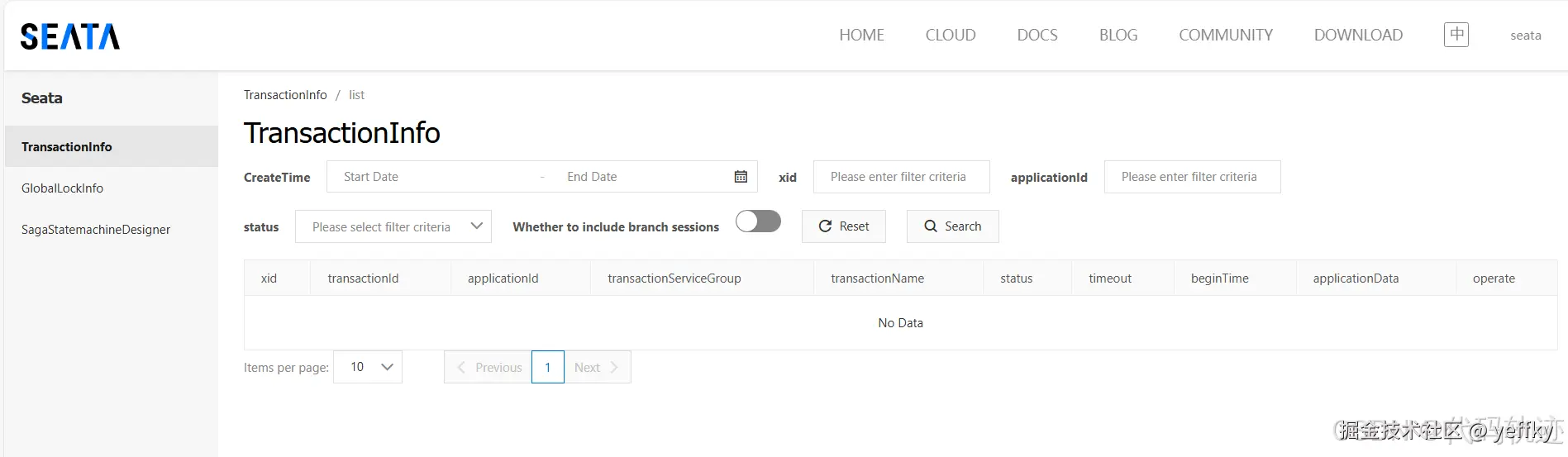Expand the status filter dropdown
1568x457 pixels.
tap(393, 226)
